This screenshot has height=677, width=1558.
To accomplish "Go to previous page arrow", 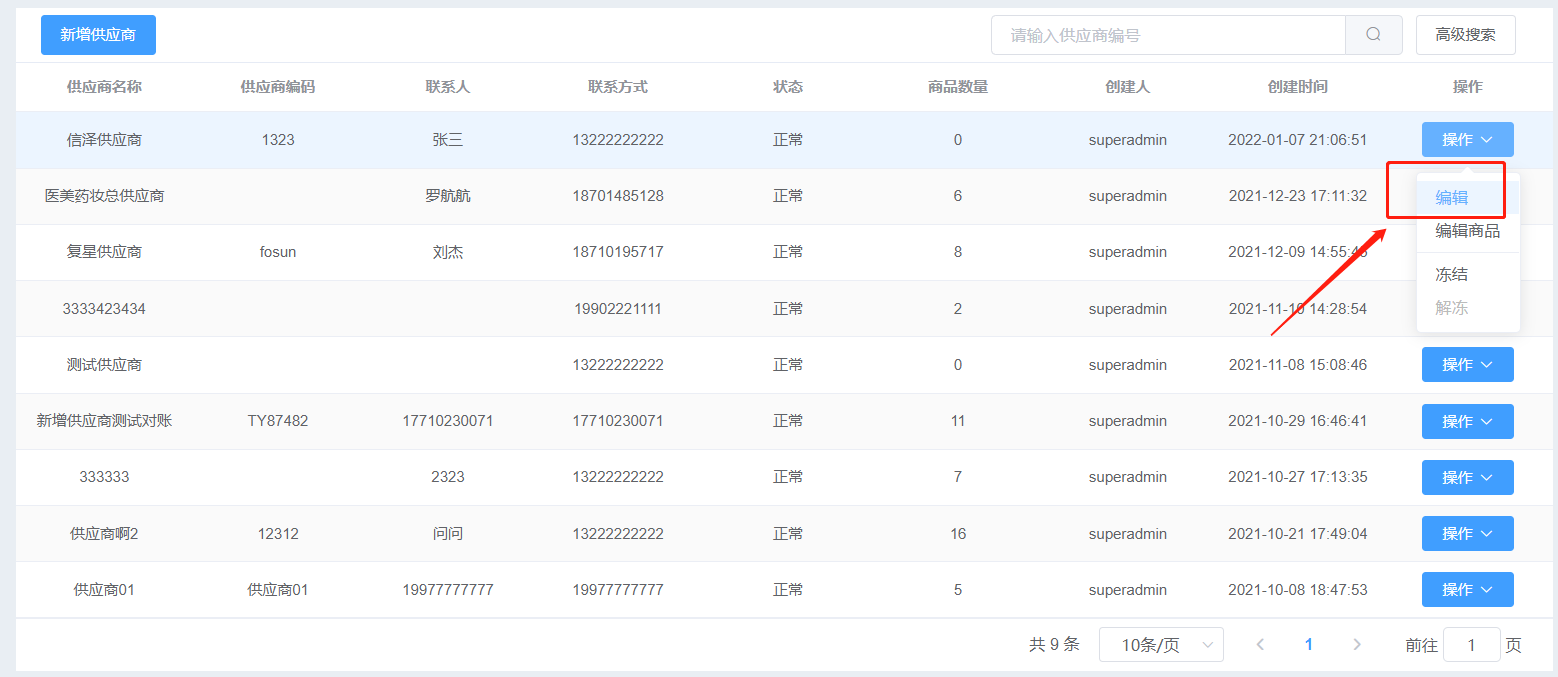I will (1260, 645).
